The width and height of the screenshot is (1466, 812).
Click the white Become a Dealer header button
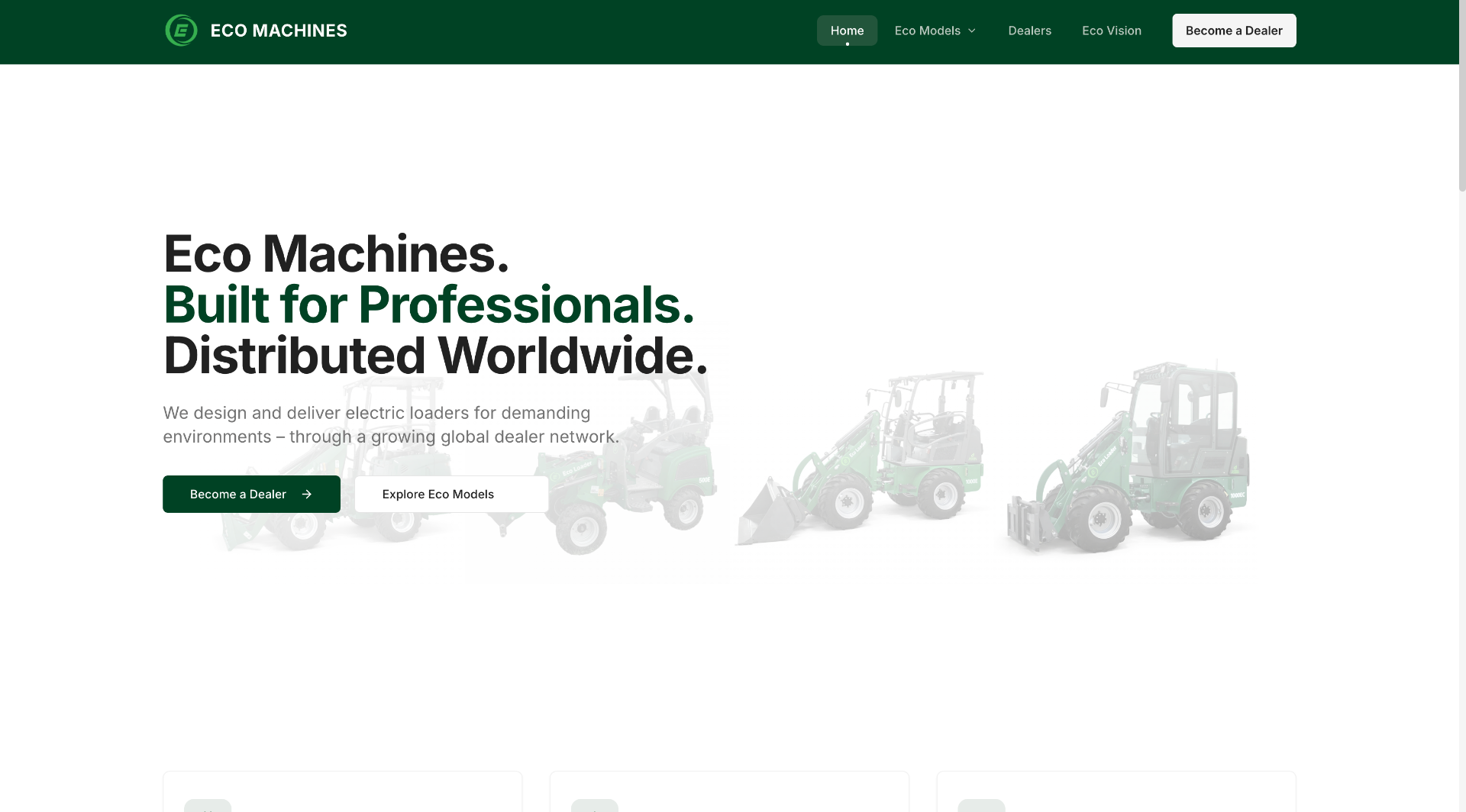(x=1234, y=31)
